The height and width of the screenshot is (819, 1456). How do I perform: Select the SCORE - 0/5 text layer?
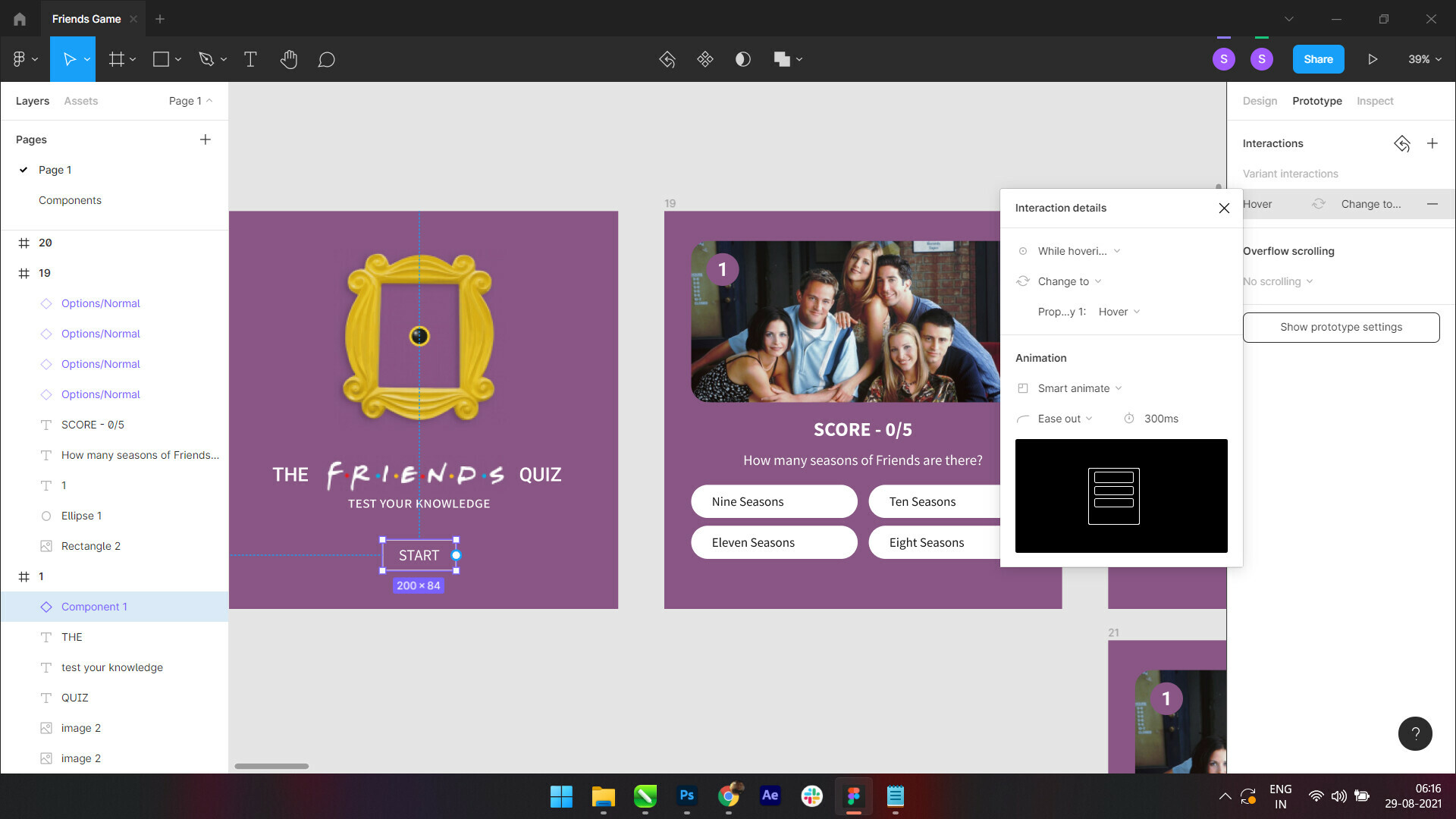(115, 425)
